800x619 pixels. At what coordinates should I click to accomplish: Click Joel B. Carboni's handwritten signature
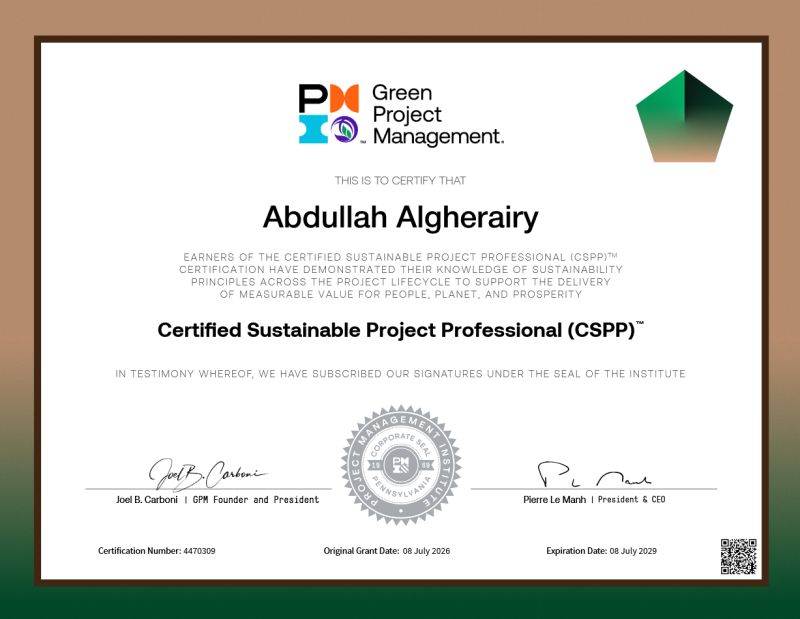pos(206,474)
